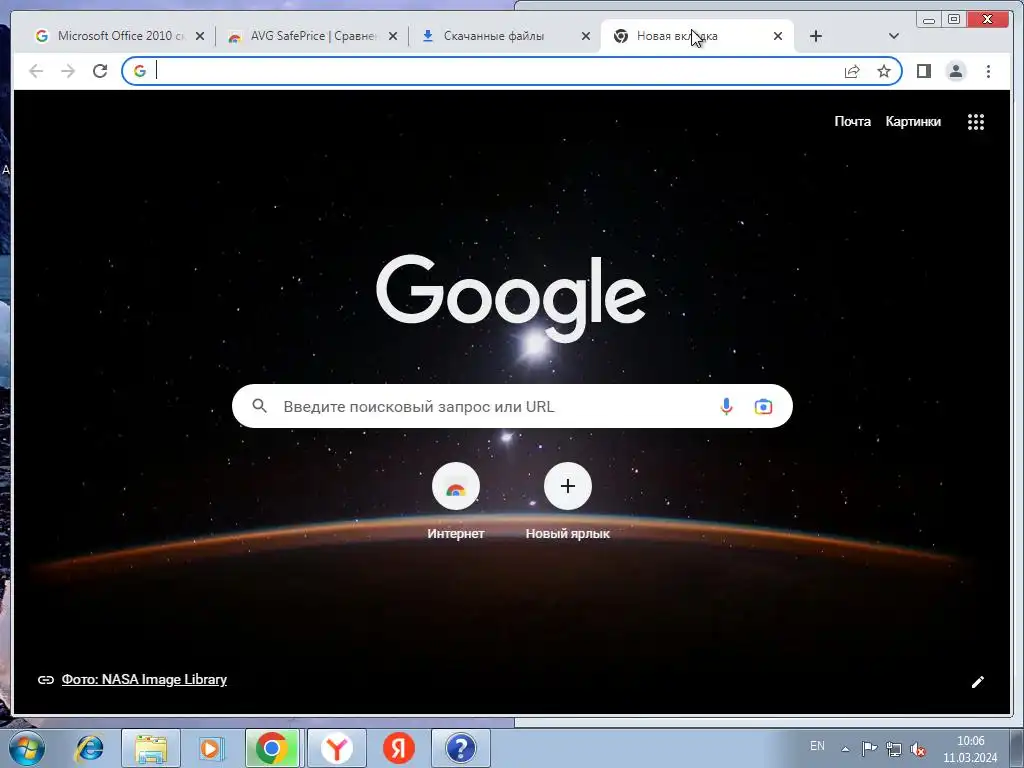Open the side panel icon

coord(923,71)
